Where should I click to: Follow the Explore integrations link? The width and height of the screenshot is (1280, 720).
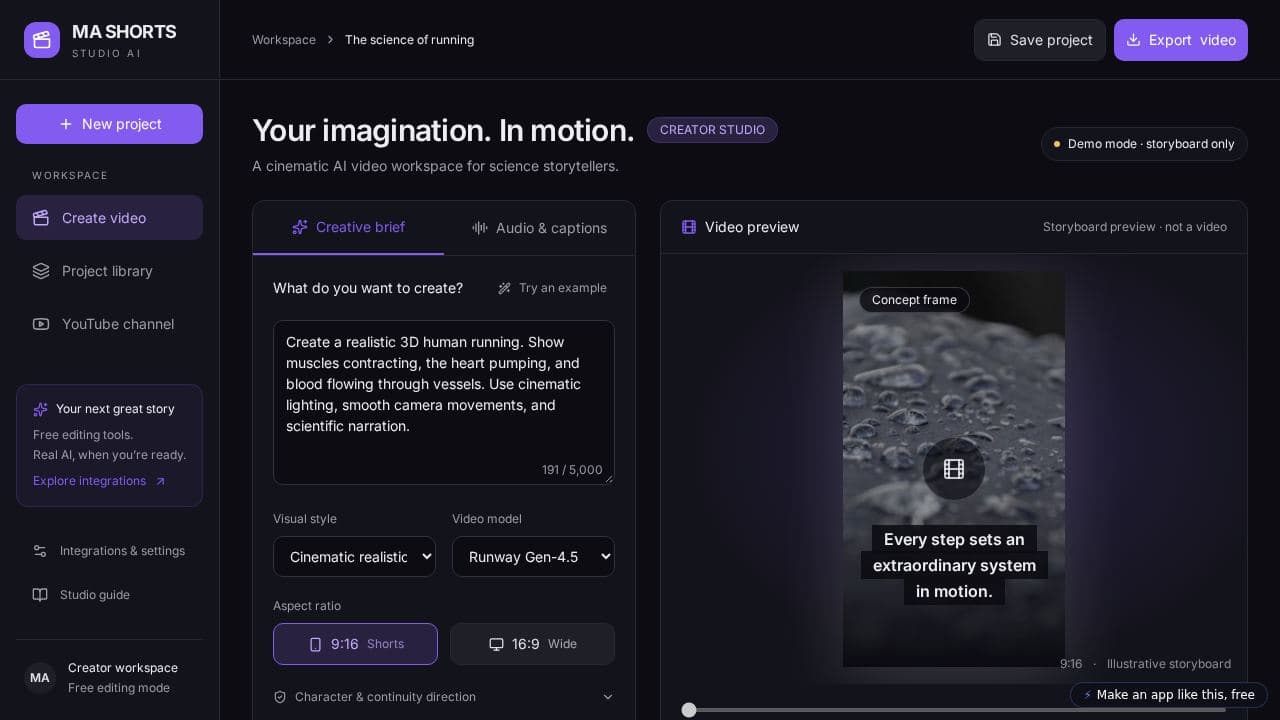point(99,481)
